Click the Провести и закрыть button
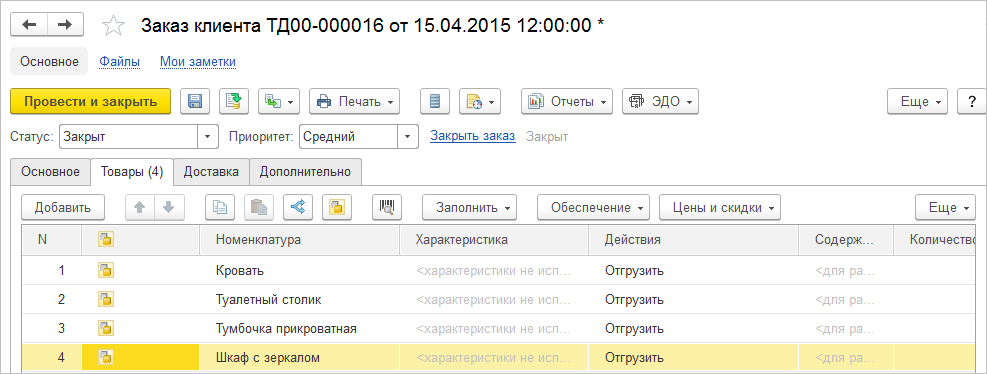This screenshot has height=374, width=987. click(x=91, y=101)
